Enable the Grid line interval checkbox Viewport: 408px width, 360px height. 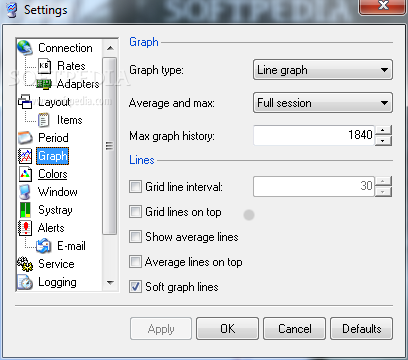(x=135, y=186)
